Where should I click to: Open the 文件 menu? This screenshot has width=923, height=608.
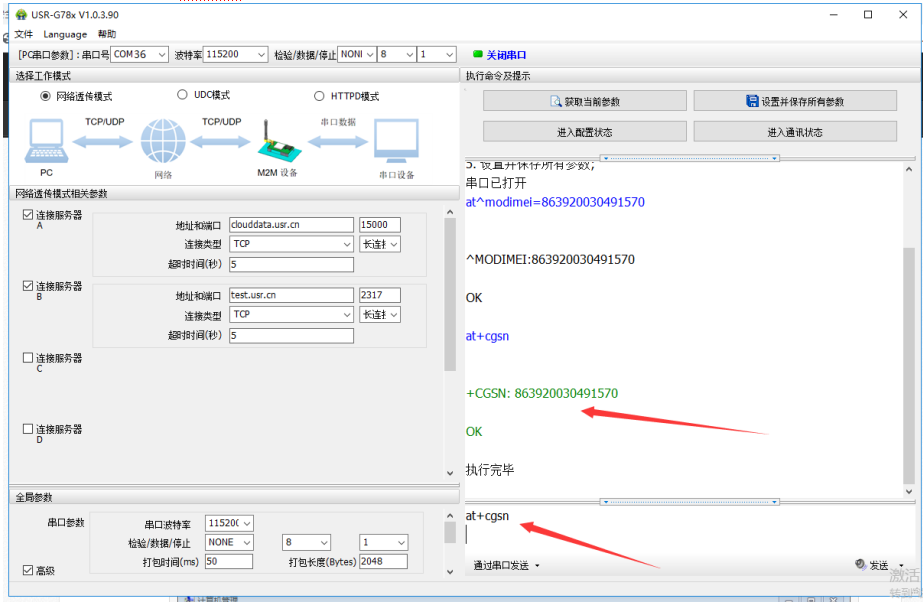point(23,34)
